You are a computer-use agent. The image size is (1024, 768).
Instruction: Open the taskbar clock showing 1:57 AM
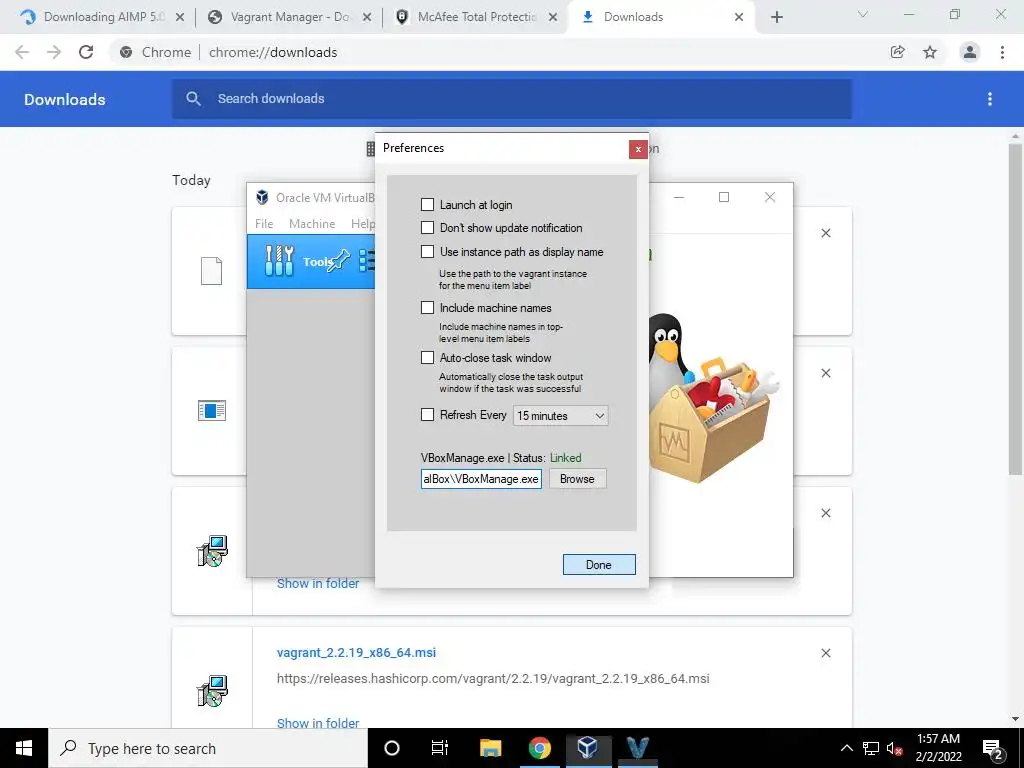938,748
